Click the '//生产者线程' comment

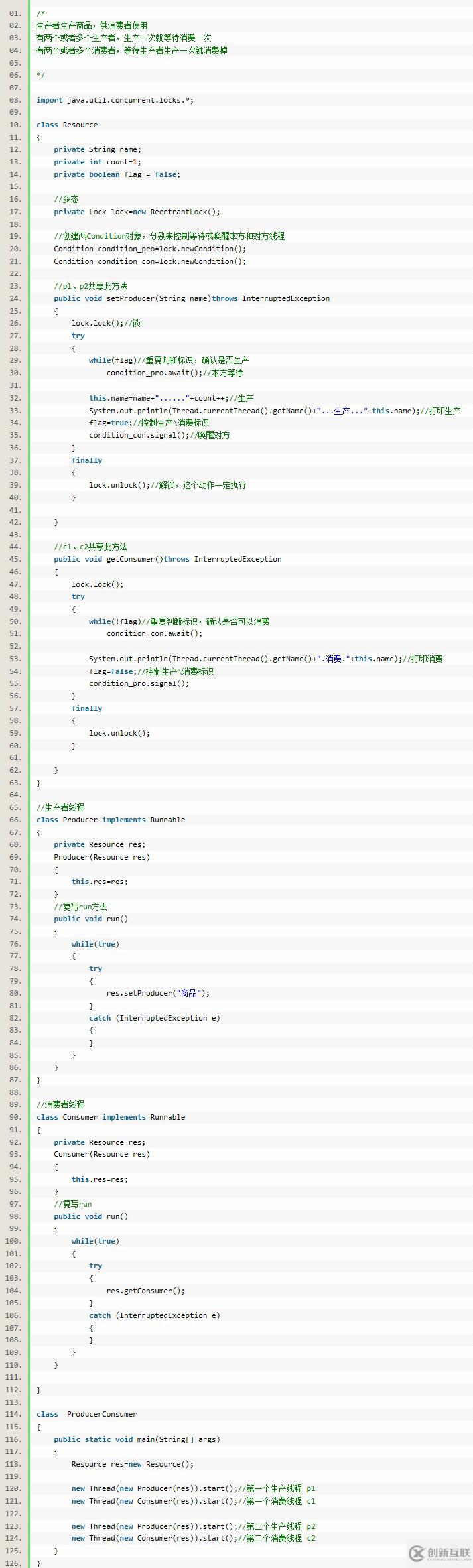[60, 807]
